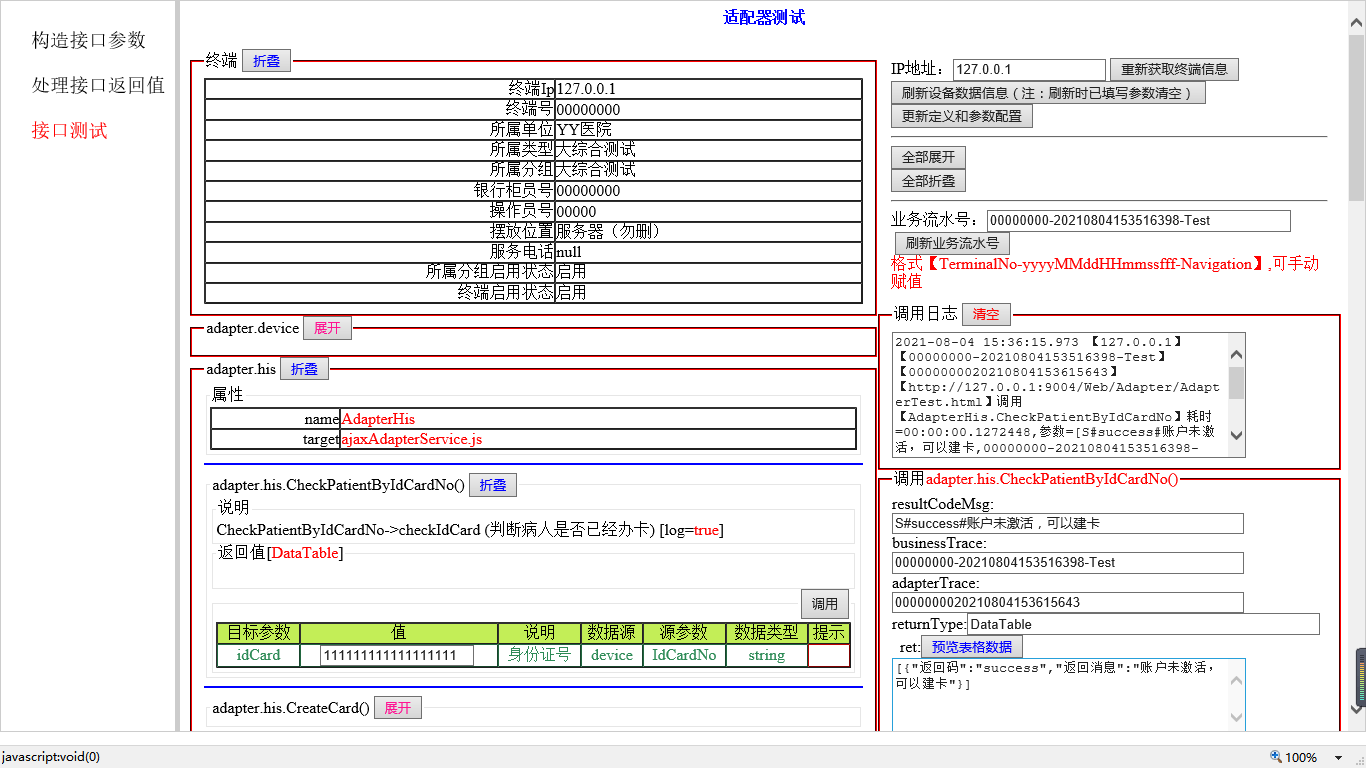Click the 终端Ip value 127.0.0.1
Image resolution: width=1366 pixels, height=768 pixels.
[x=586, y=89]
